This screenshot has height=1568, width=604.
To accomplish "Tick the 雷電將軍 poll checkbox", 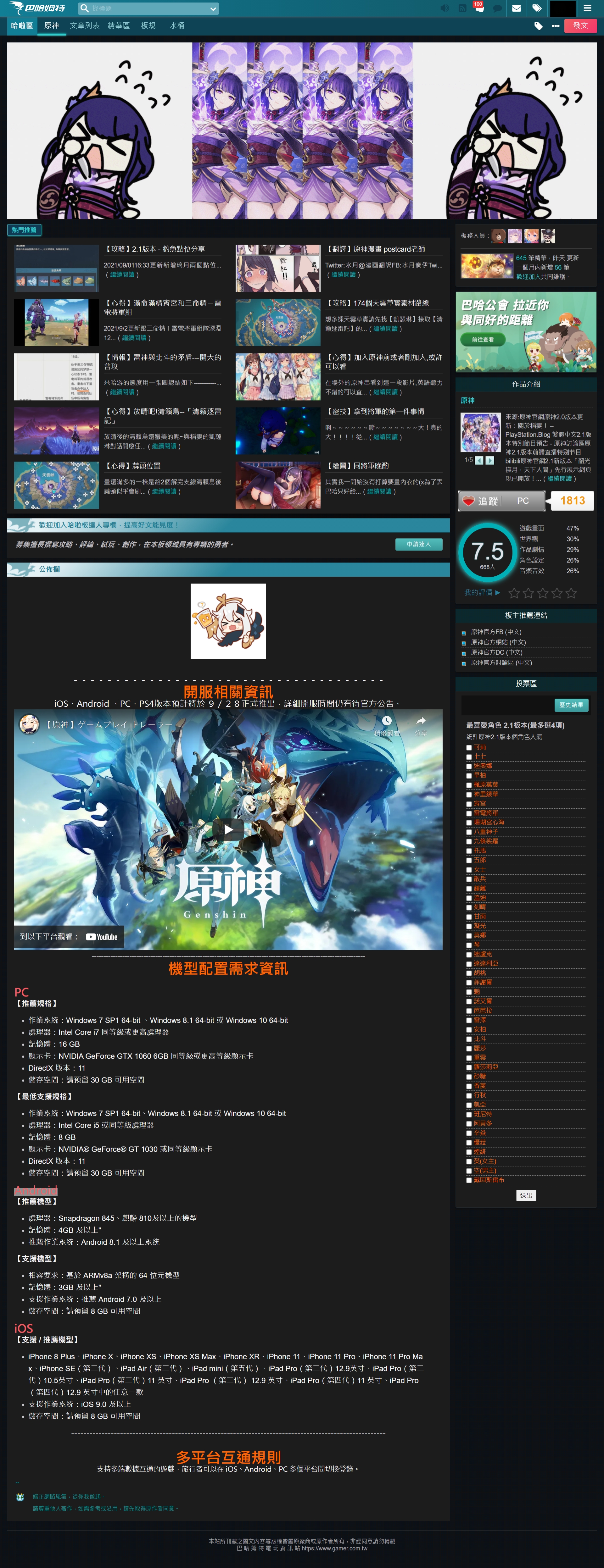I will [x=469, y=813].
